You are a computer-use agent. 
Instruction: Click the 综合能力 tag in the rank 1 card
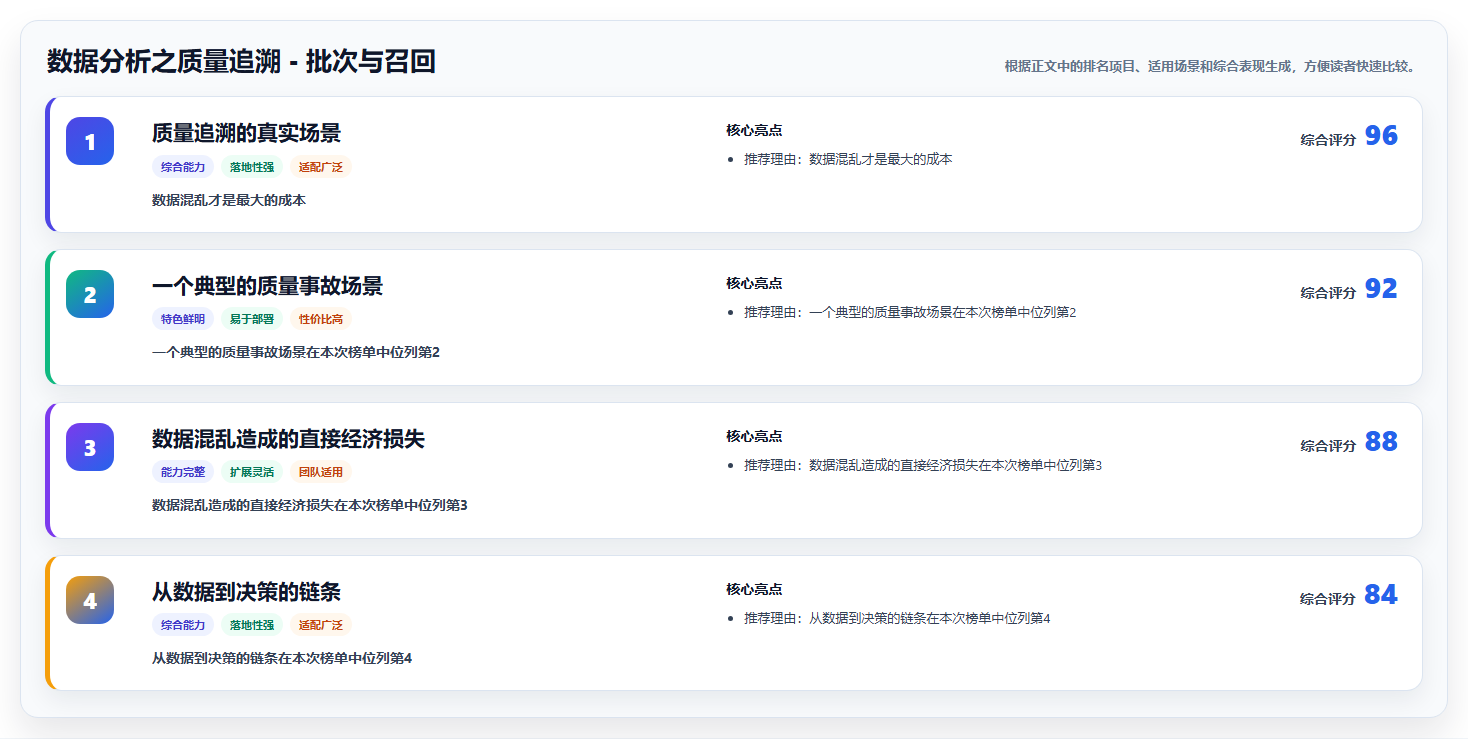tap(183, 167)
